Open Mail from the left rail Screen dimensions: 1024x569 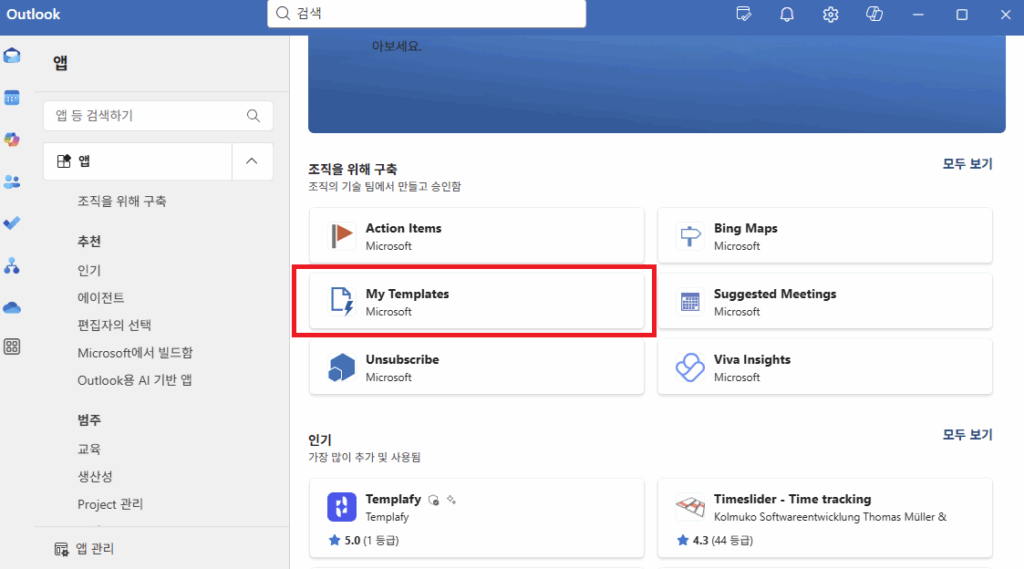click(x=12, y=56)
